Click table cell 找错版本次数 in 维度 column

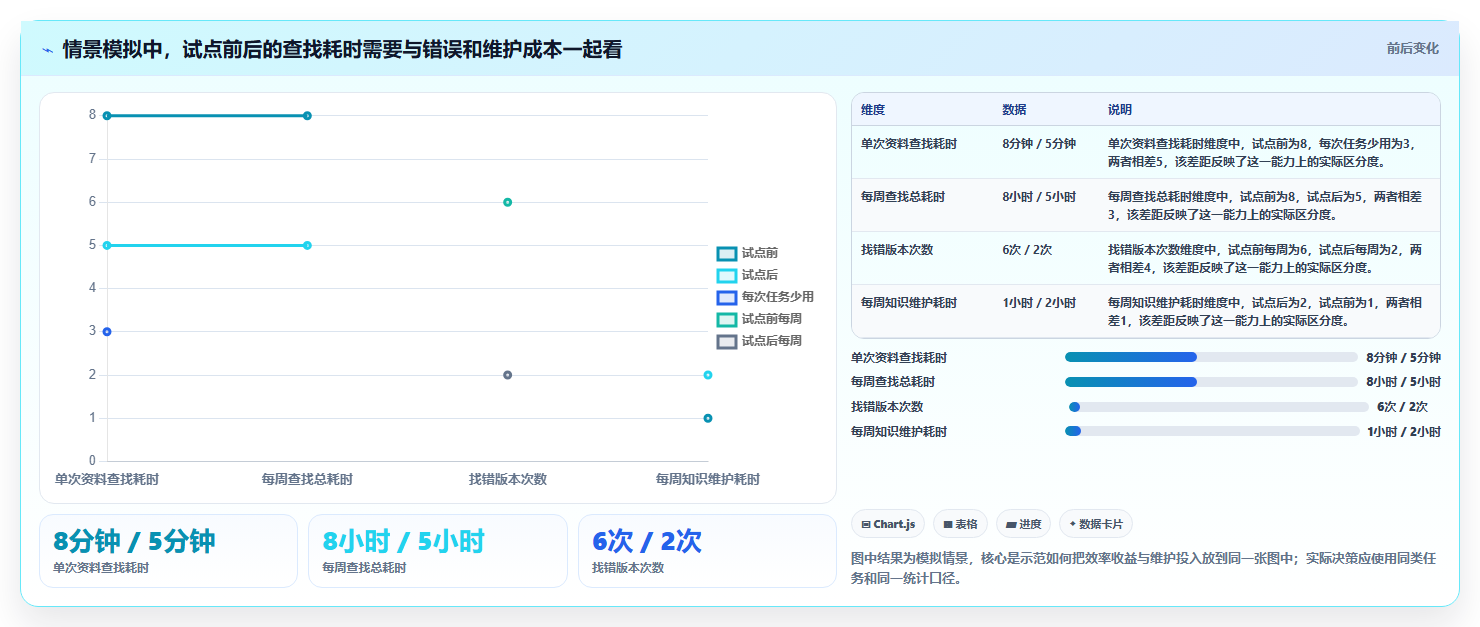pos(897,250)
